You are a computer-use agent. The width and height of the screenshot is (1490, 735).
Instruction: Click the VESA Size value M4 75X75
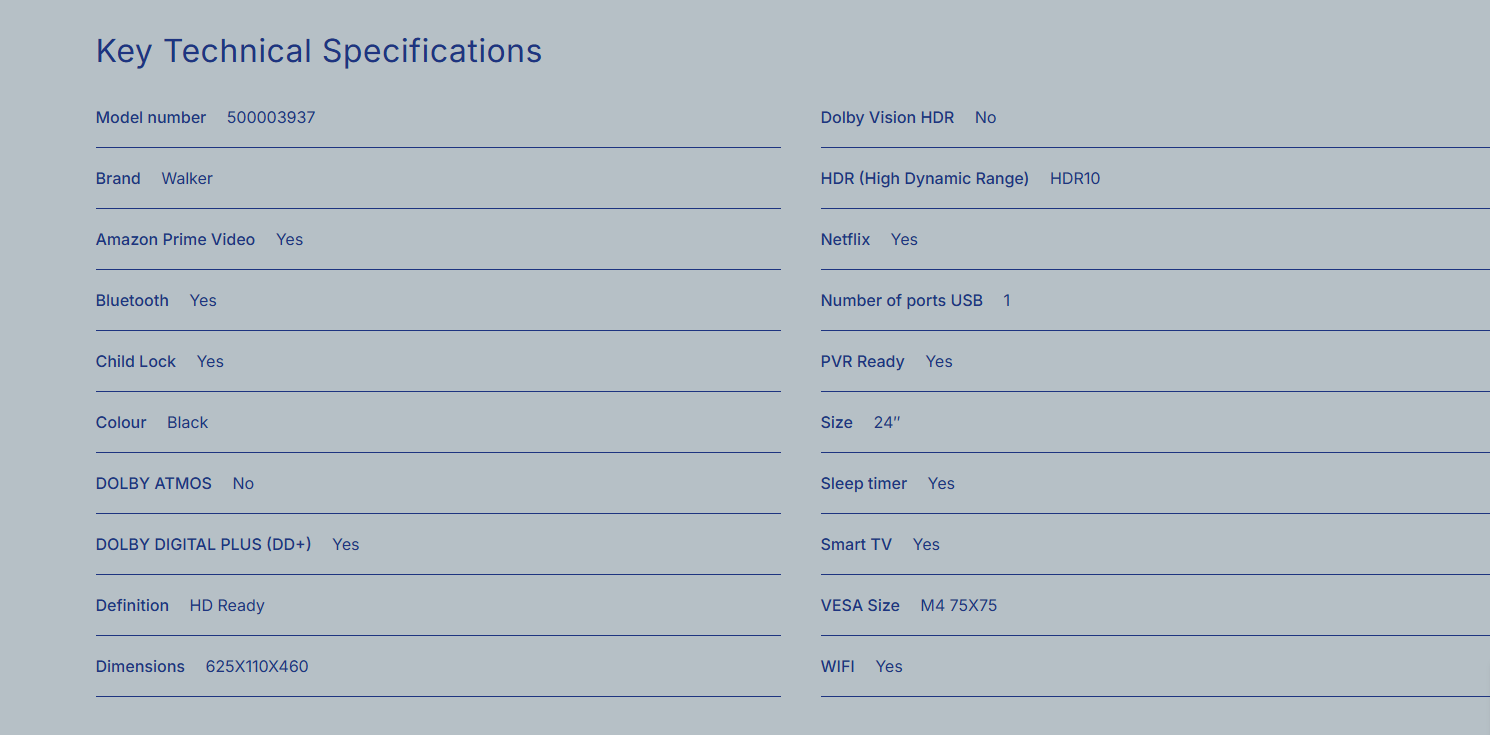pos(959,606)
